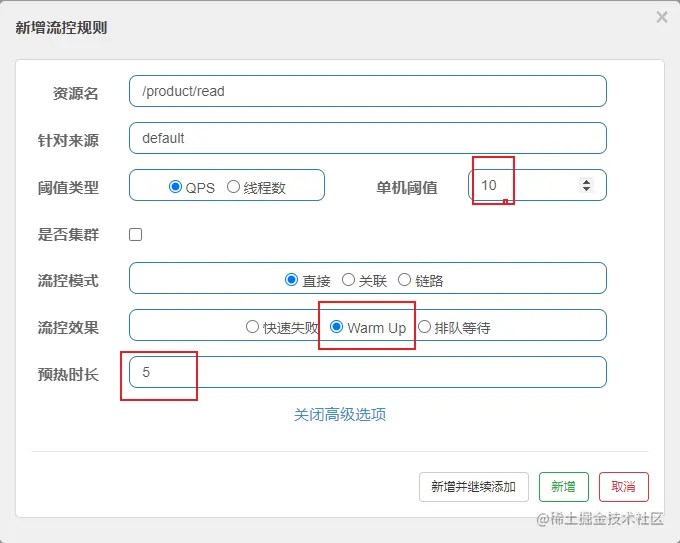
Task: Select 直接 flow control mode
Action: (x=291, y=280)
